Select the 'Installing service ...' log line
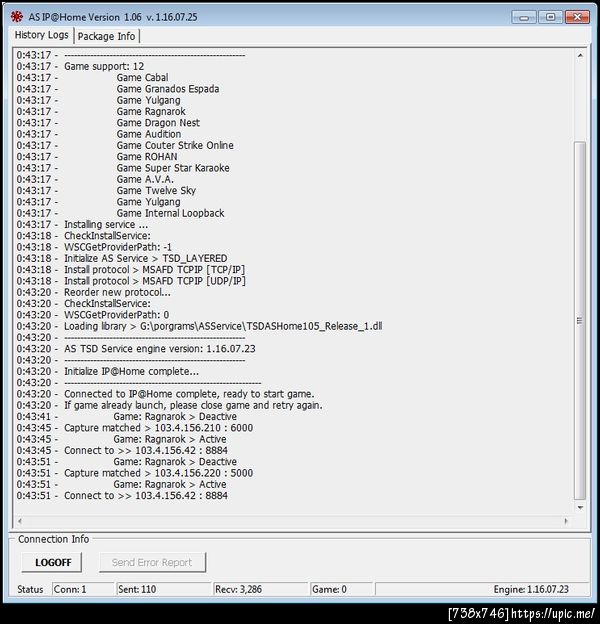This screenshot has height=624, width=600. click(x=82, y=224)
